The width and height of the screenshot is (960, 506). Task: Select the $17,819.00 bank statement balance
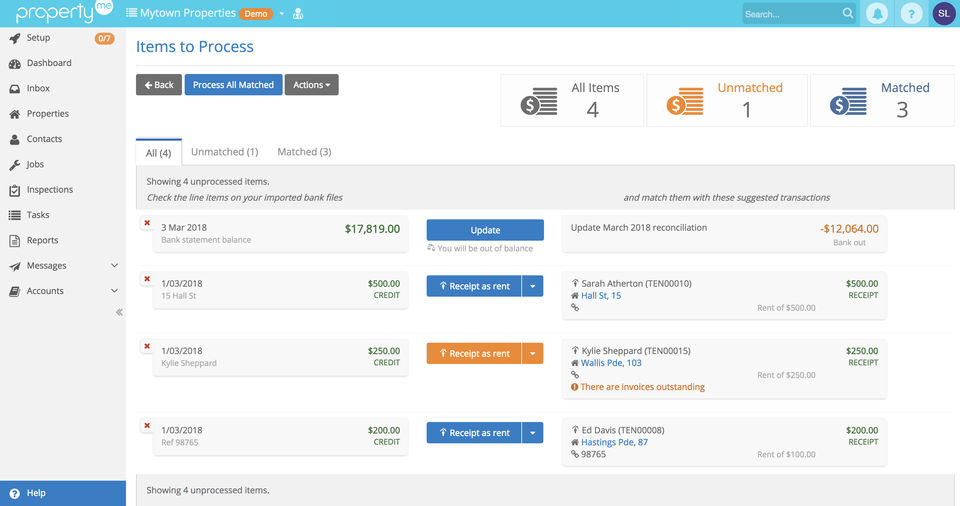coord(372,228)
